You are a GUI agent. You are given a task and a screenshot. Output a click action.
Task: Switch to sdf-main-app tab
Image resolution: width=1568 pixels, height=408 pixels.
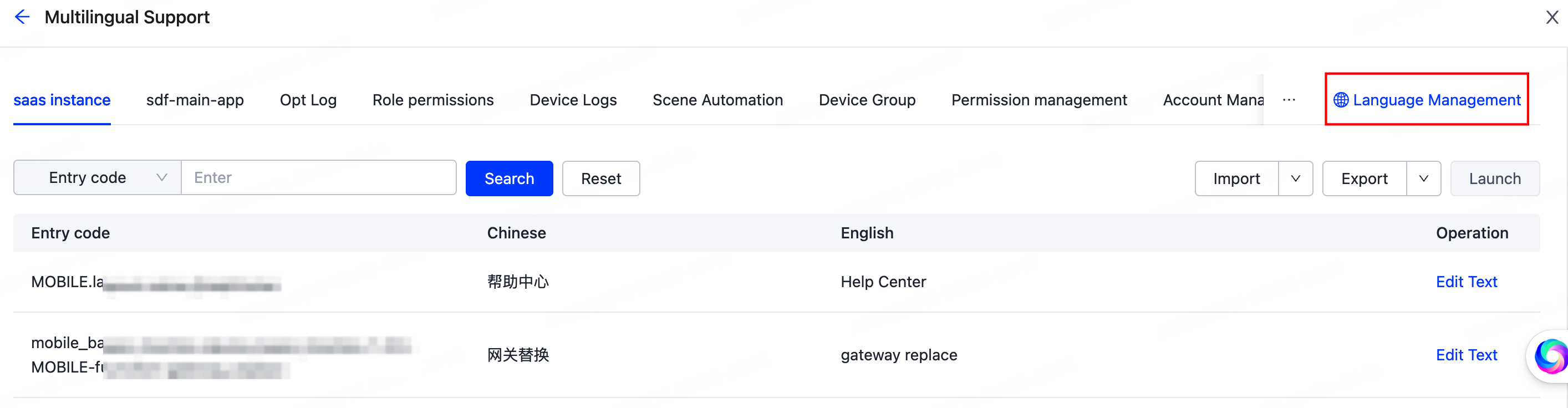pos(195,100)
